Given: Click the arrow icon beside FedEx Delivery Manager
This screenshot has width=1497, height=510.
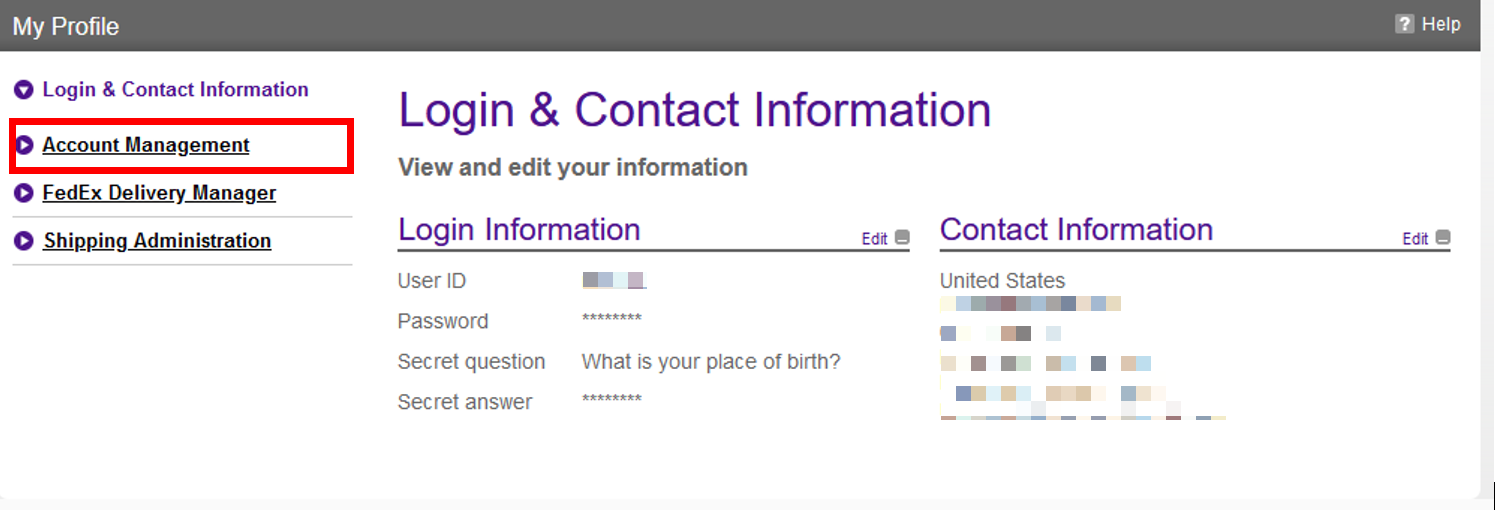Looking at the screenshot, I should pos(25,193).
